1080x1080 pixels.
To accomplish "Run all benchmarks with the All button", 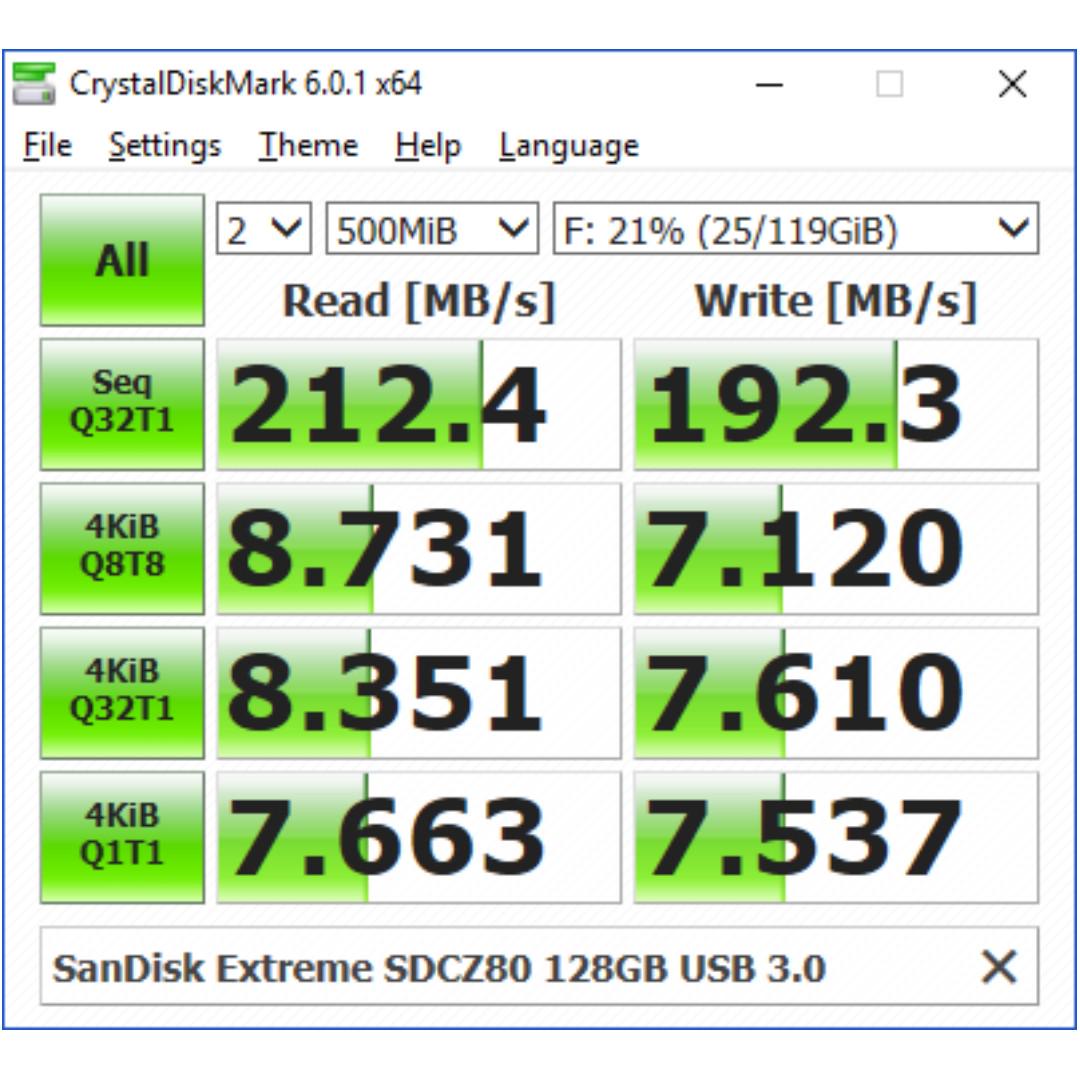I will [x=122, y=260].
